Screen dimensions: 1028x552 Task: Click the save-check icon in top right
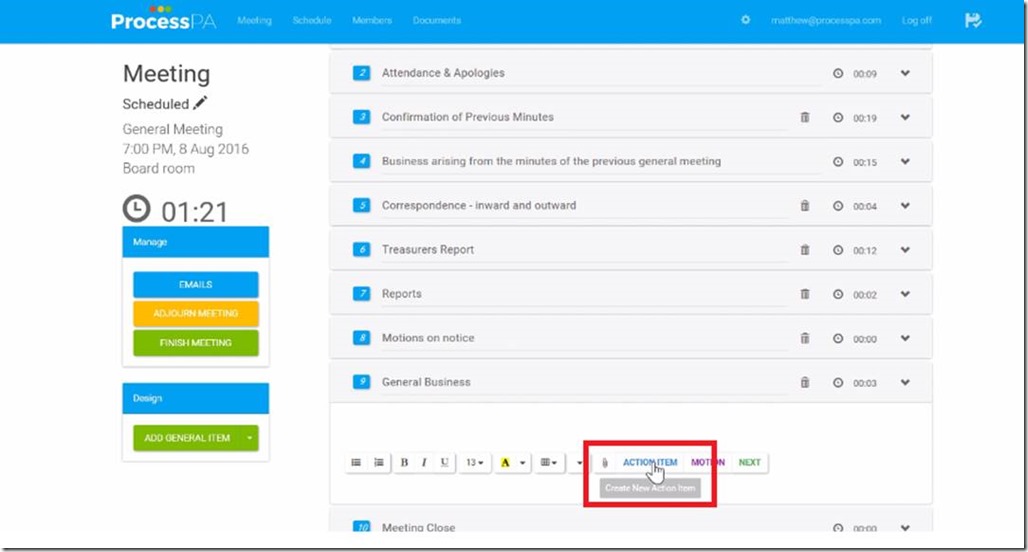973,20
